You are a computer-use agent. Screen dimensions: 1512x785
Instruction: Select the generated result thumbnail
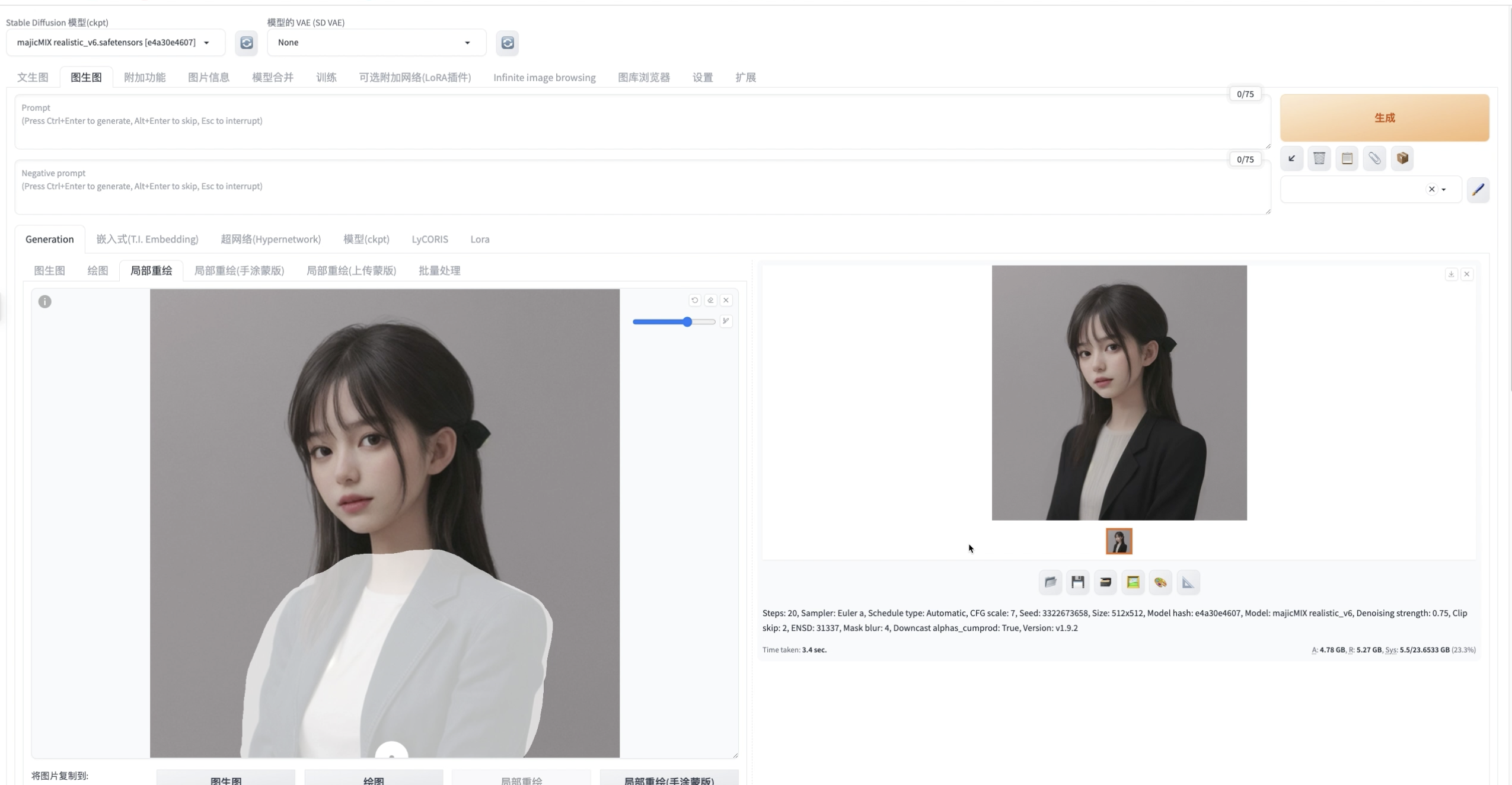point(1119,541)
